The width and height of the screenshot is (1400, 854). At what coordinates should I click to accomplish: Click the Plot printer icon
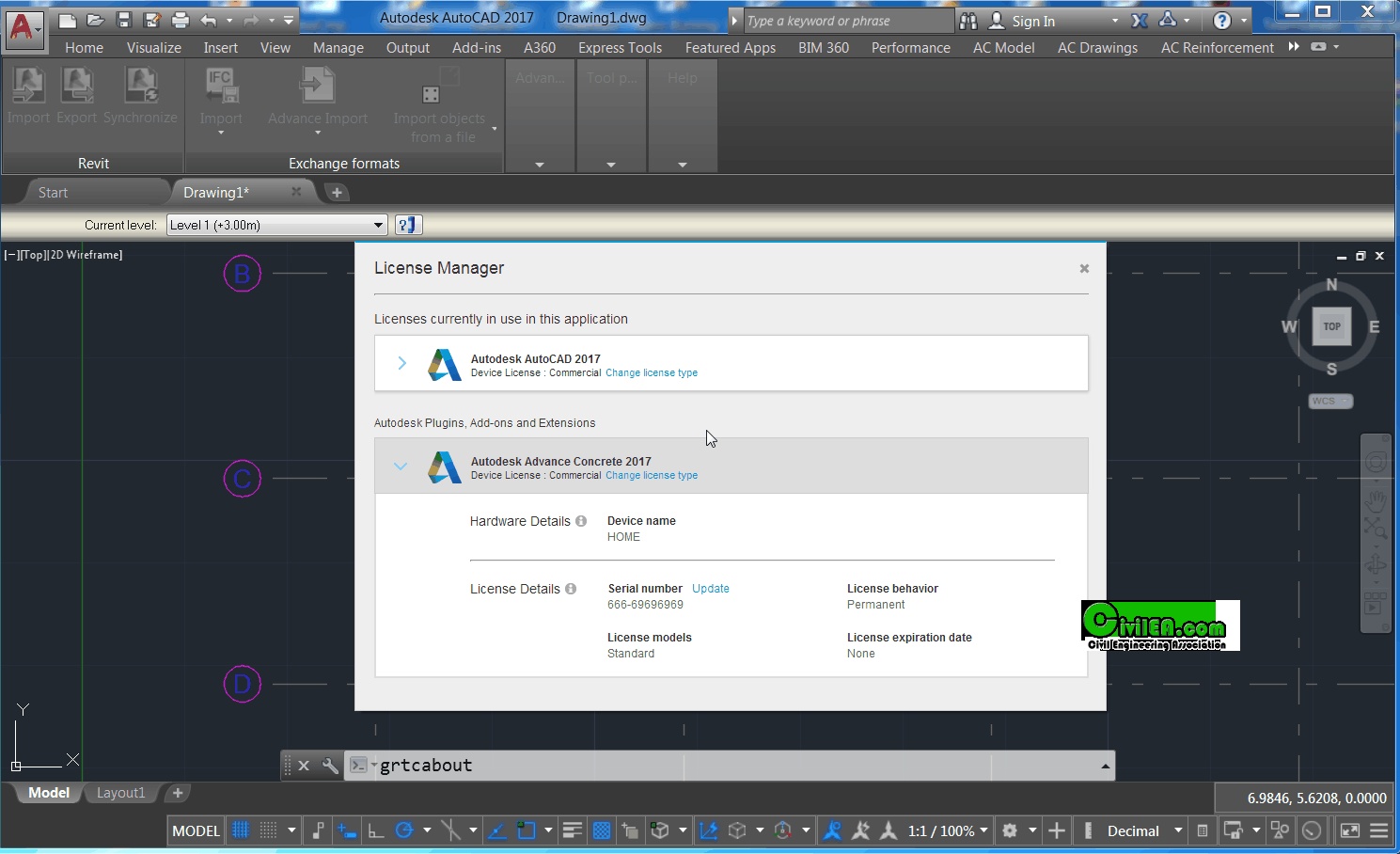(x=181, y=20)
